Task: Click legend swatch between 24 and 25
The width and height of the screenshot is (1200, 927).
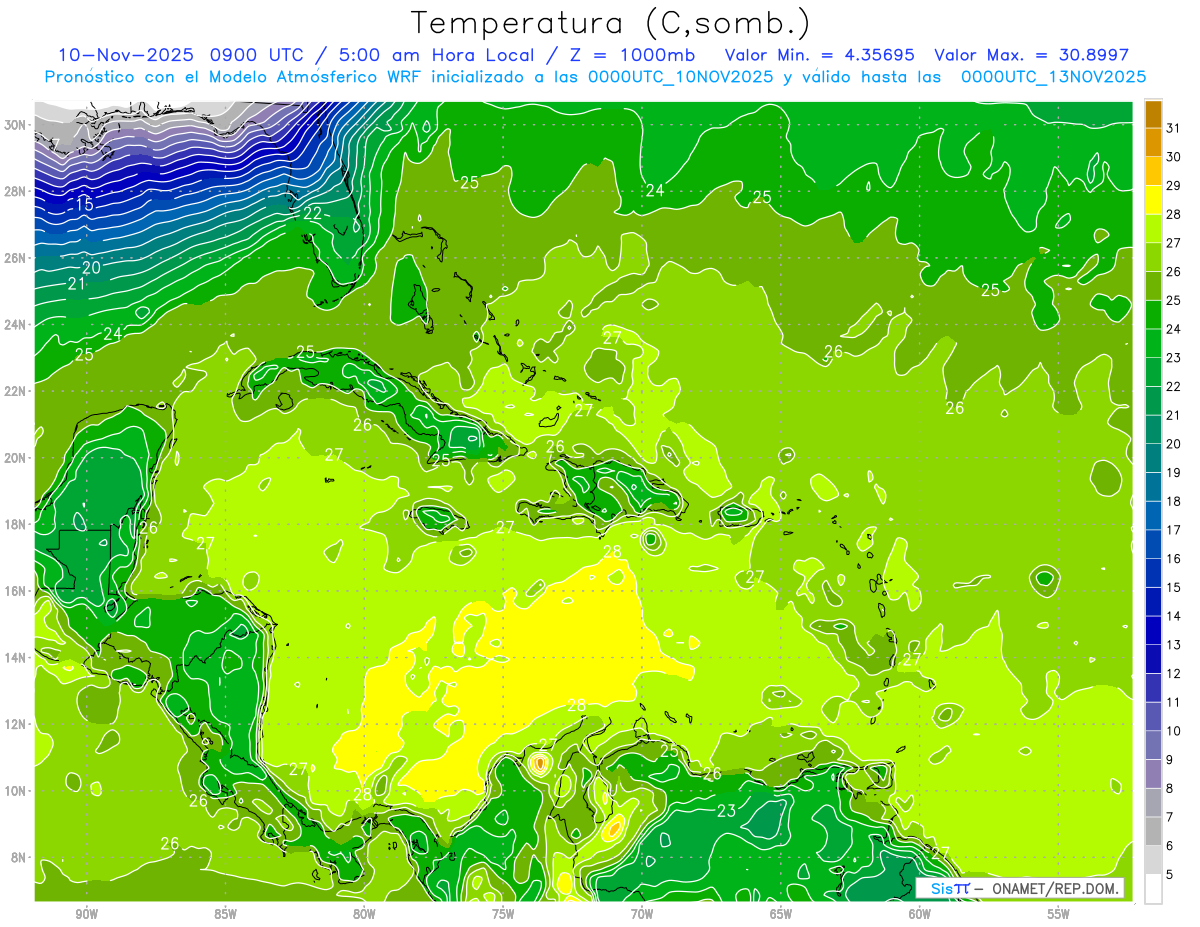Action: [1153, 314]
